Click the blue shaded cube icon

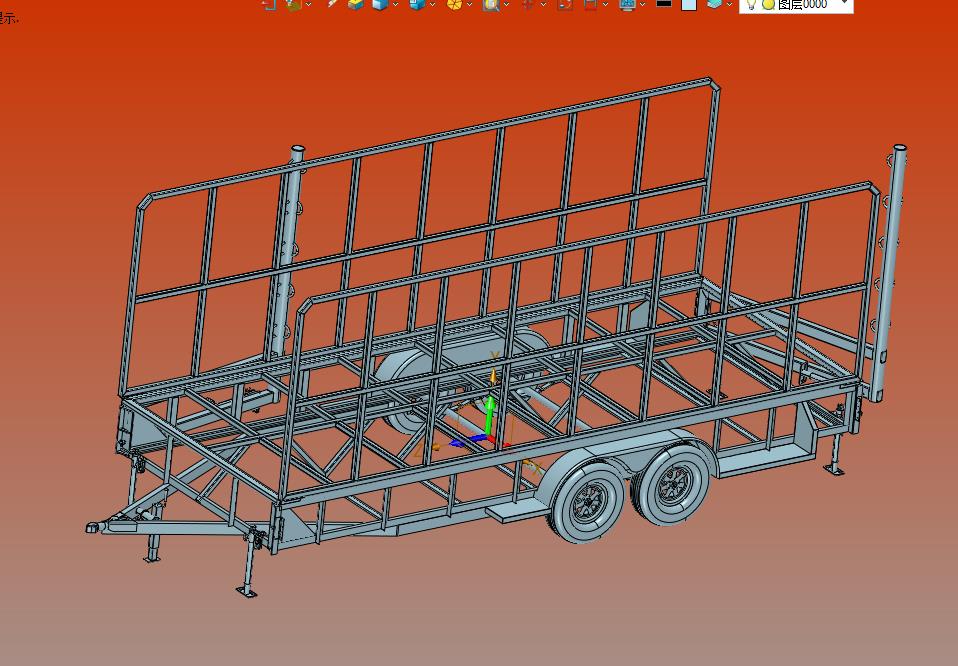[x=380, y=5]
